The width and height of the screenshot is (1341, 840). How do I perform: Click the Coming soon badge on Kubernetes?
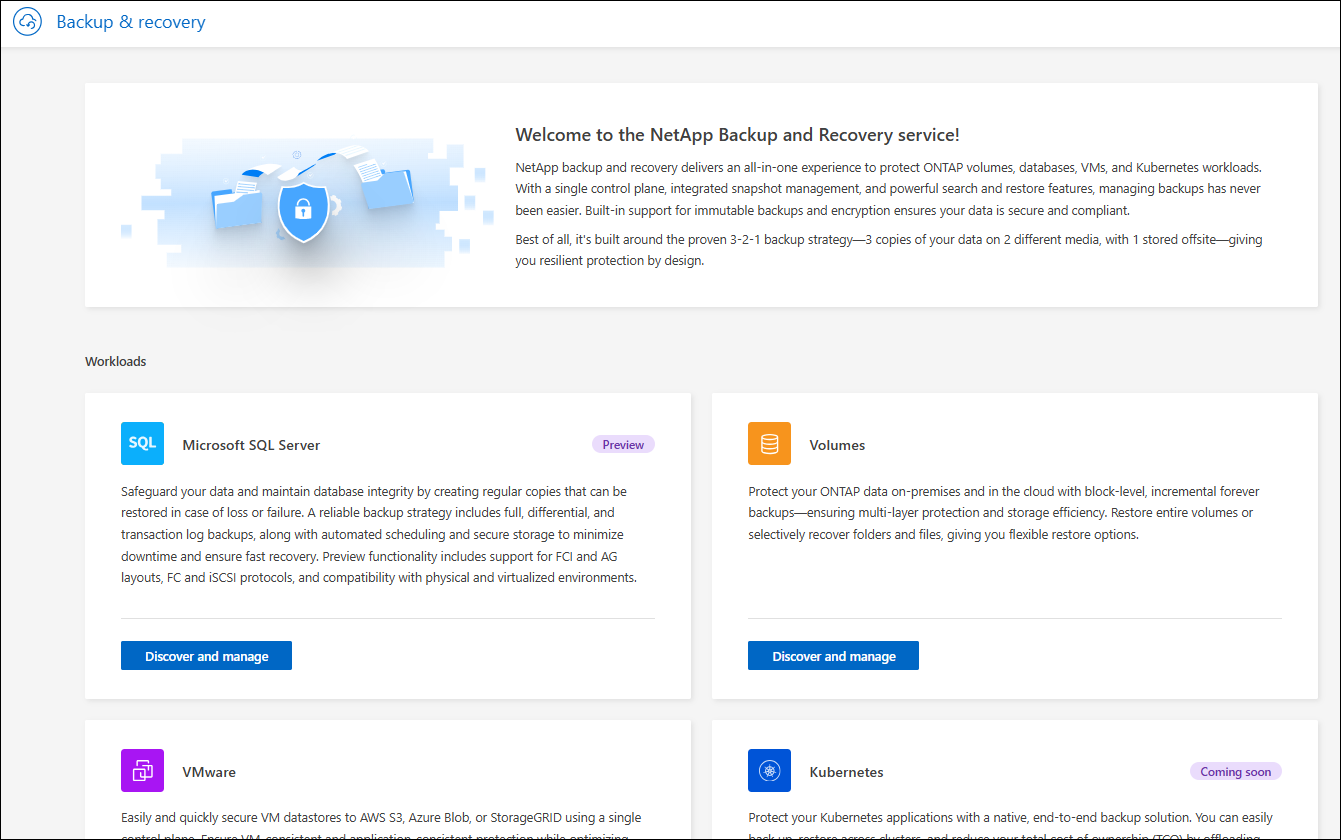click(x=1235, y=771)
